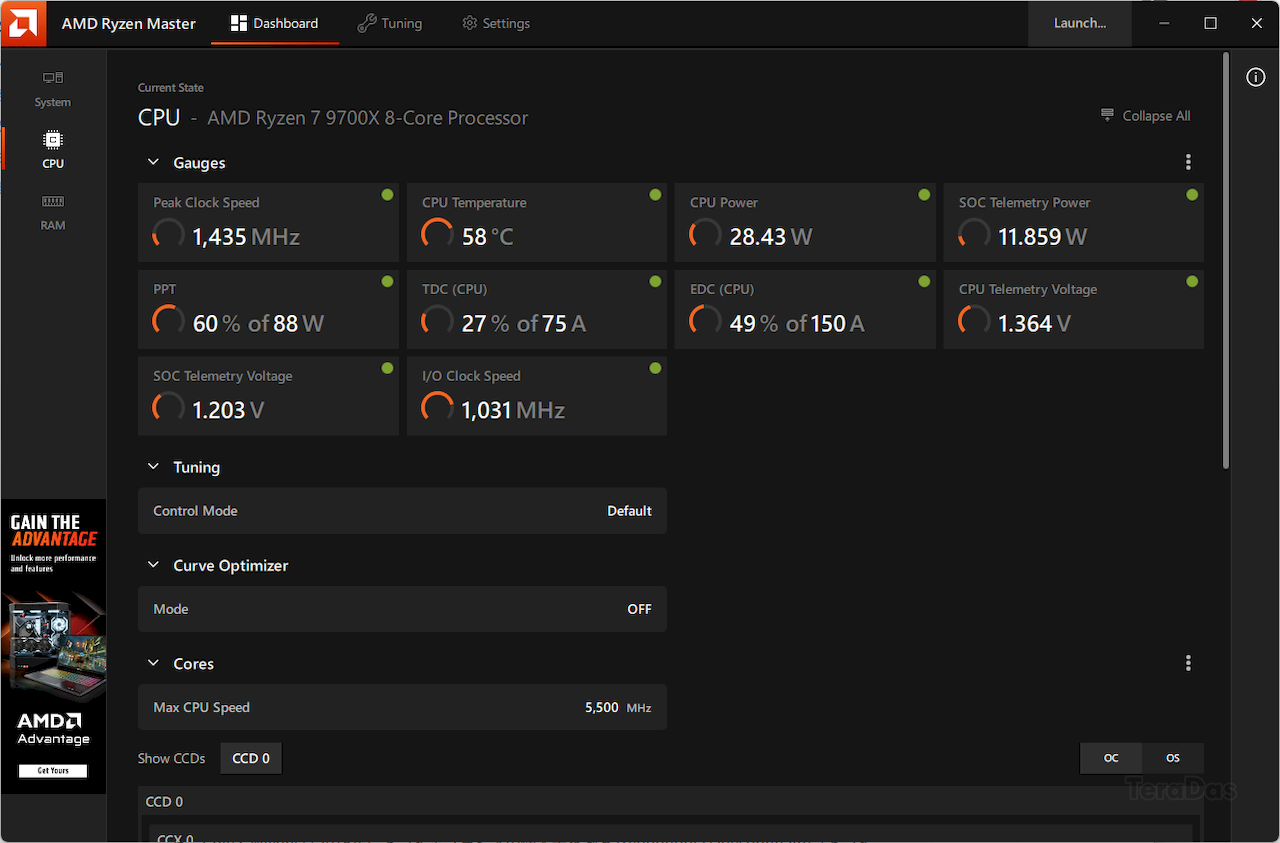Image resolution: width=1280 pixels, height=843 pixels.
Task: Open the RAM sidebar page
Action: coord(53,211)
